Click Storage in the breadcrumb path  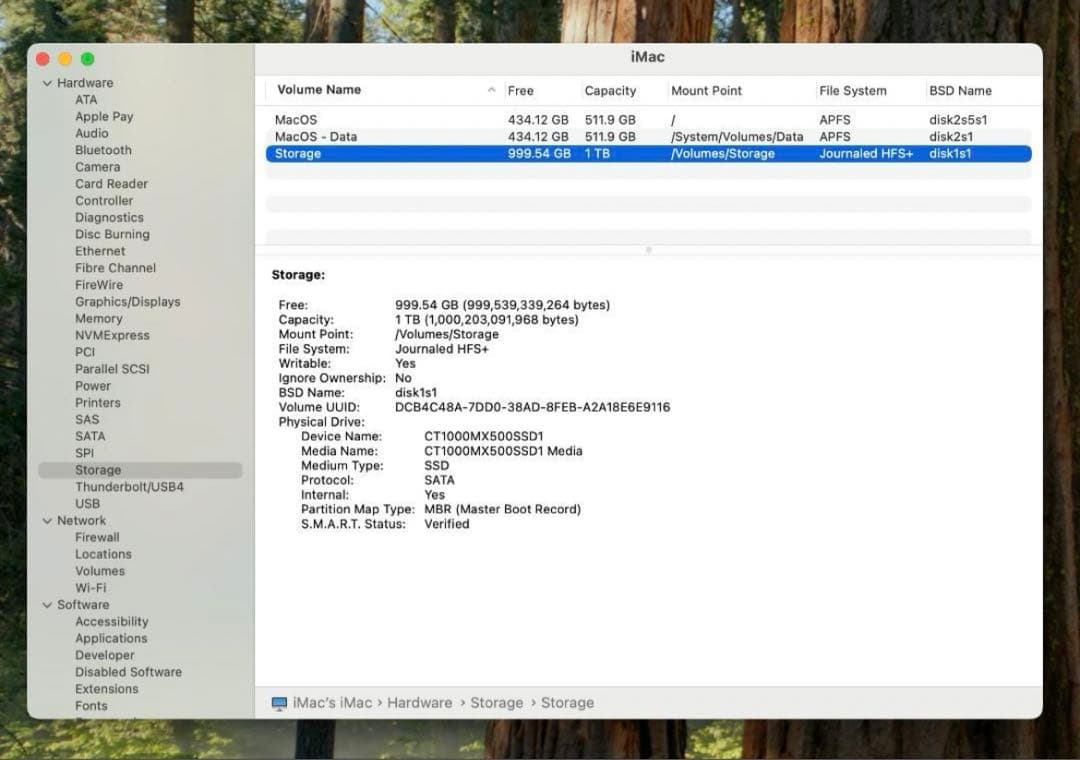click(x=496, y=703)
